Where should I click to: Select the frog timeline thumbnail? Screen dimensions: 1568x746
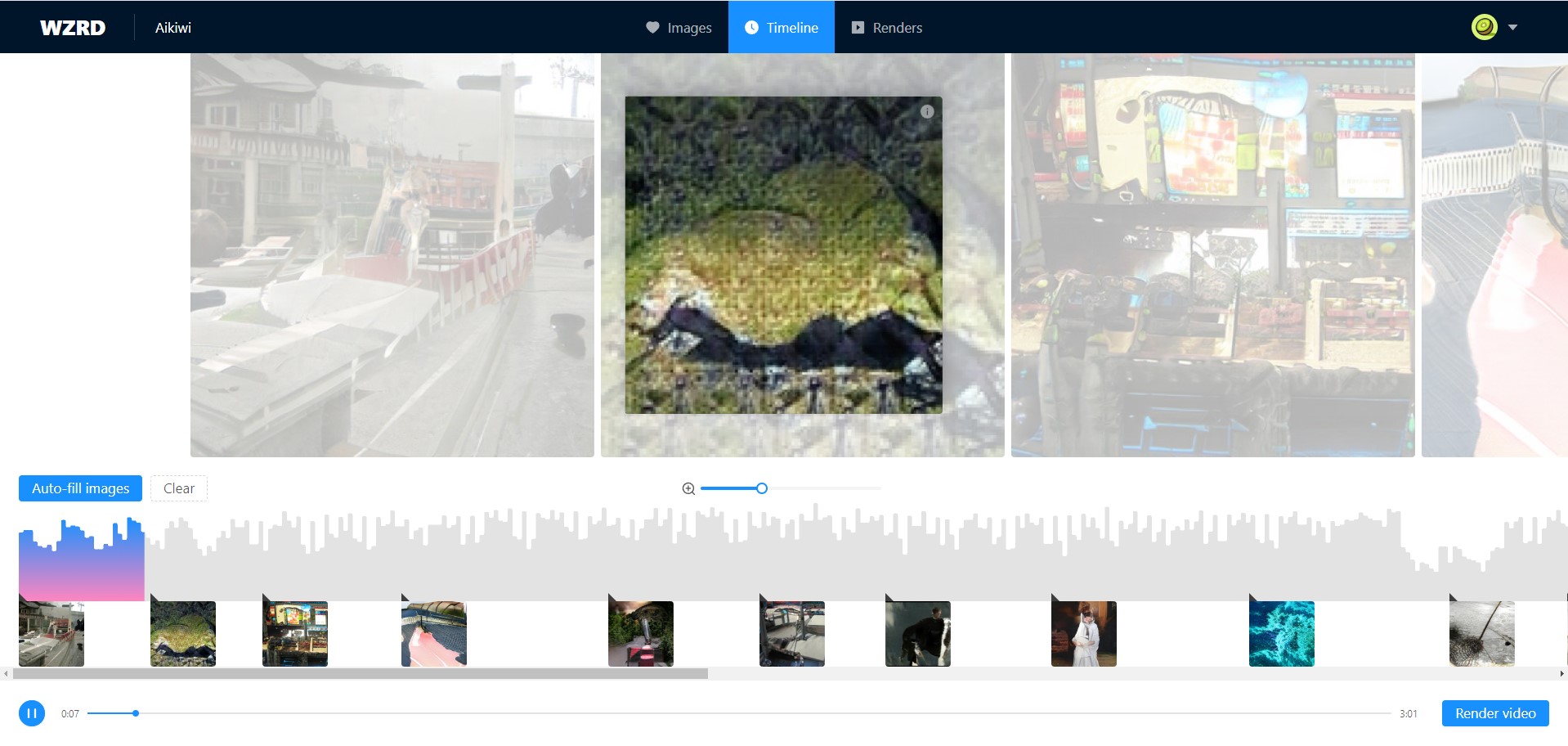click(x=183, y=634)
